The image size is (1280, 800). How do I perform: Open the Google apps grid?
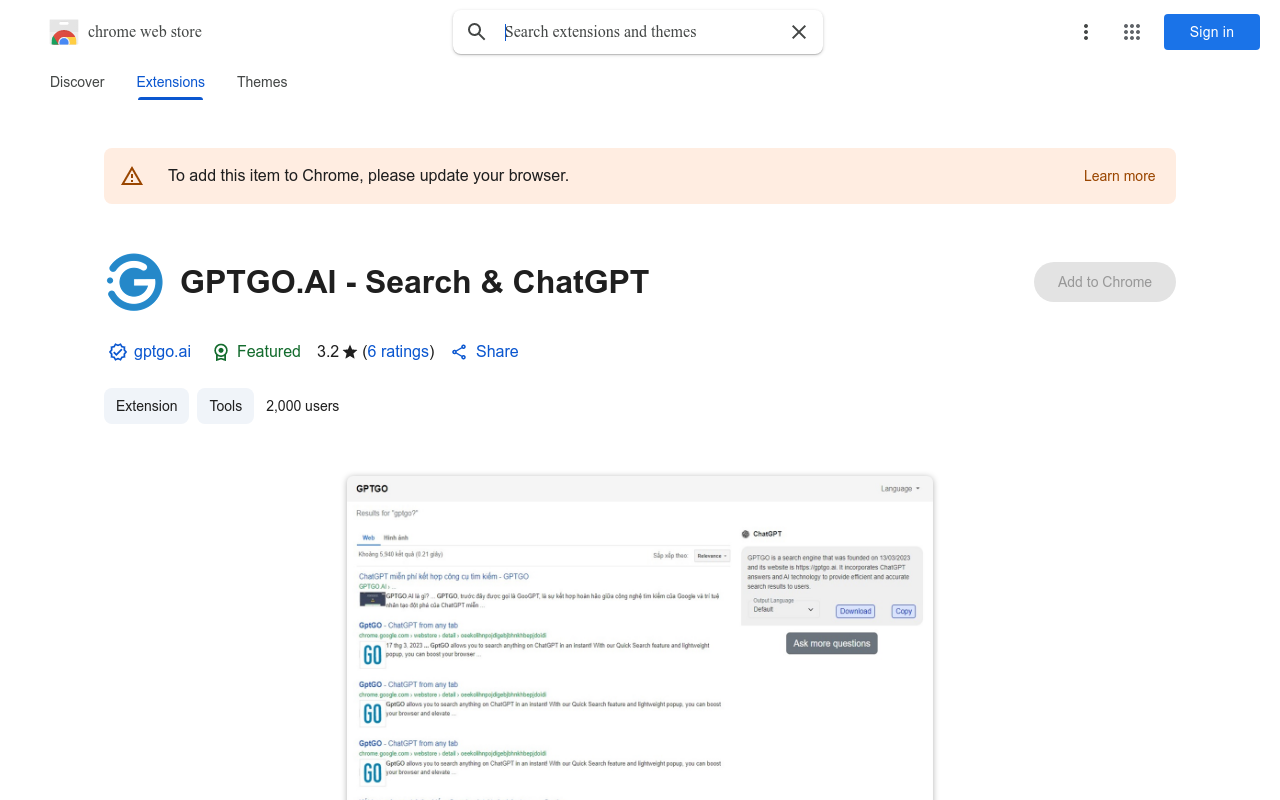pos(1132,32)
